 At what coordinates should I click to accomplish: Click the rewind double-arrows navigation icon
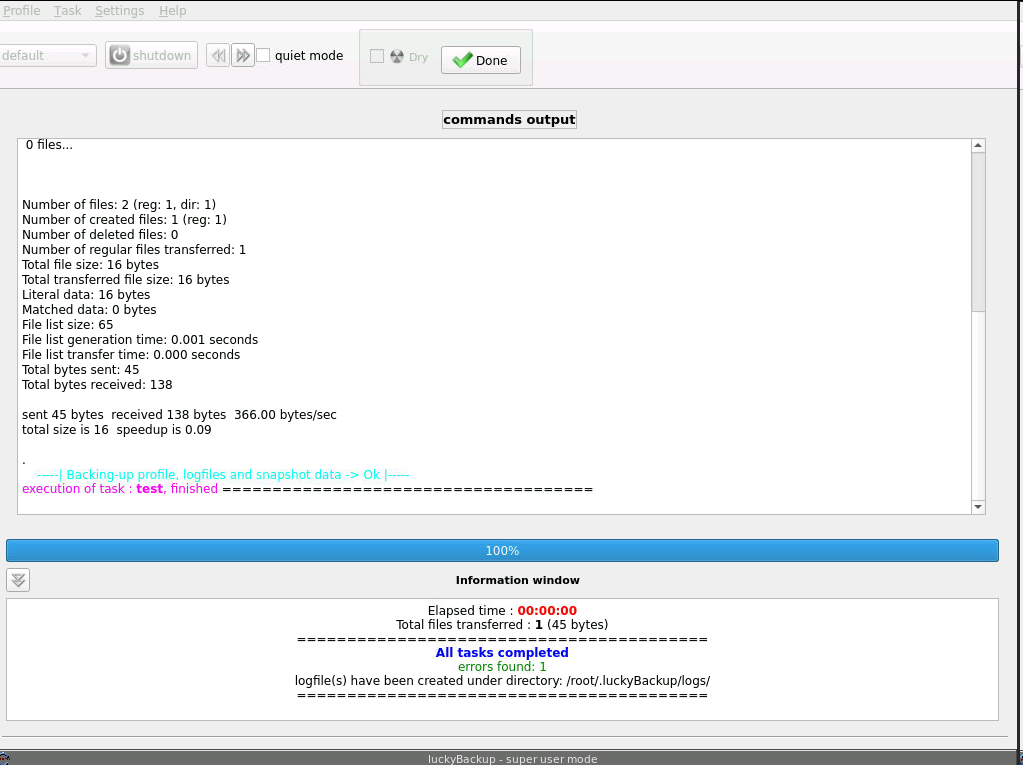coord(217,55)
